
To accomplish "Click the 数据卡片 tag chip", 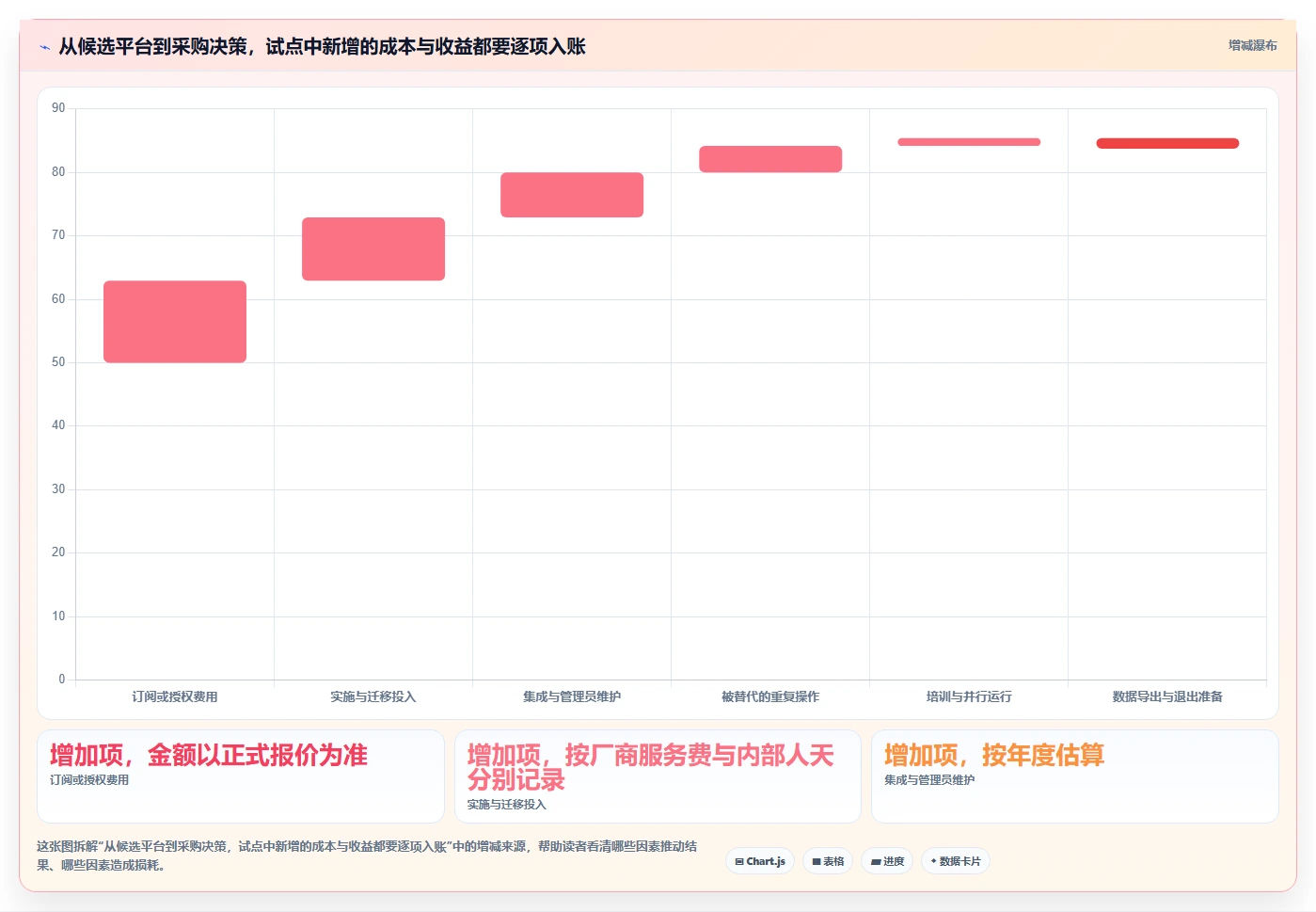I will (956, 861).
